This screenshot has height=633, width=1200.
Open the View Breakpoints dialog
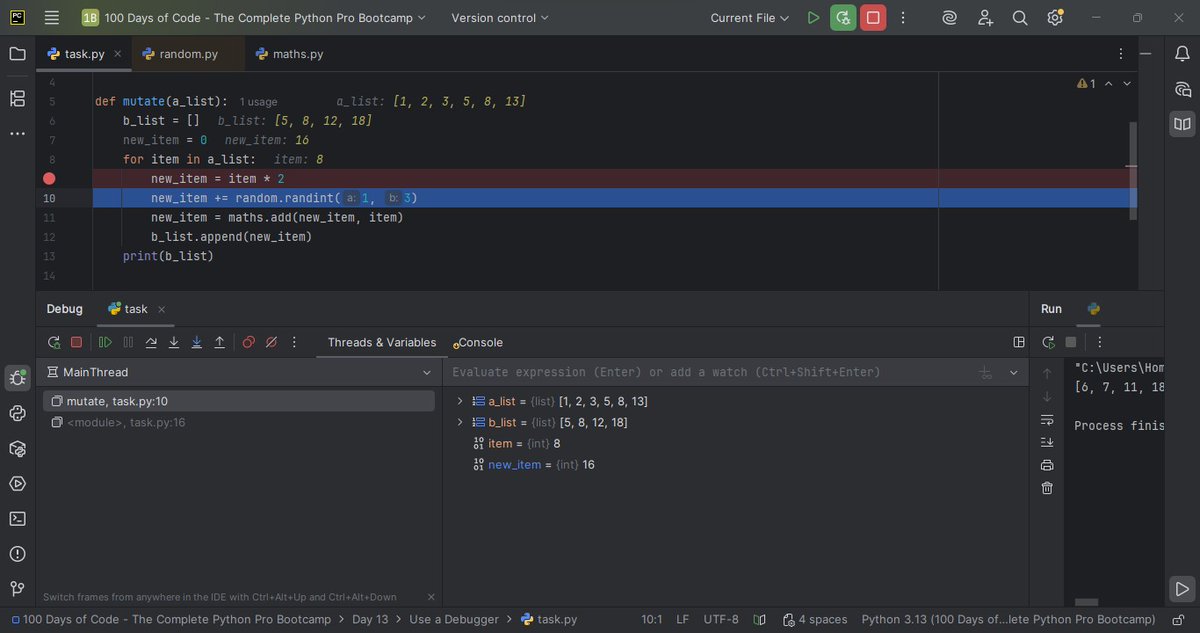tap(248, 342)
